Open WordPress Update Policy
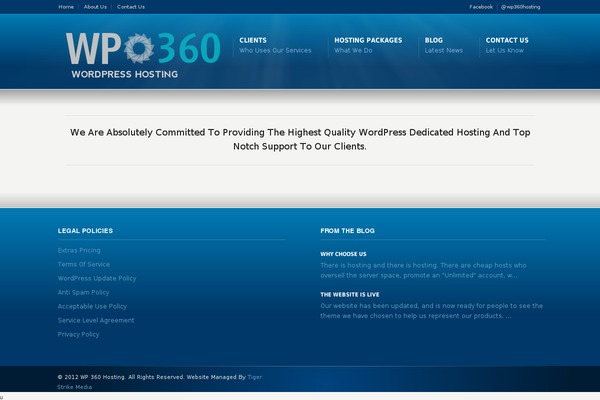Image resolution: width=600 pixels, height=400 pixels. coord(97,278)
